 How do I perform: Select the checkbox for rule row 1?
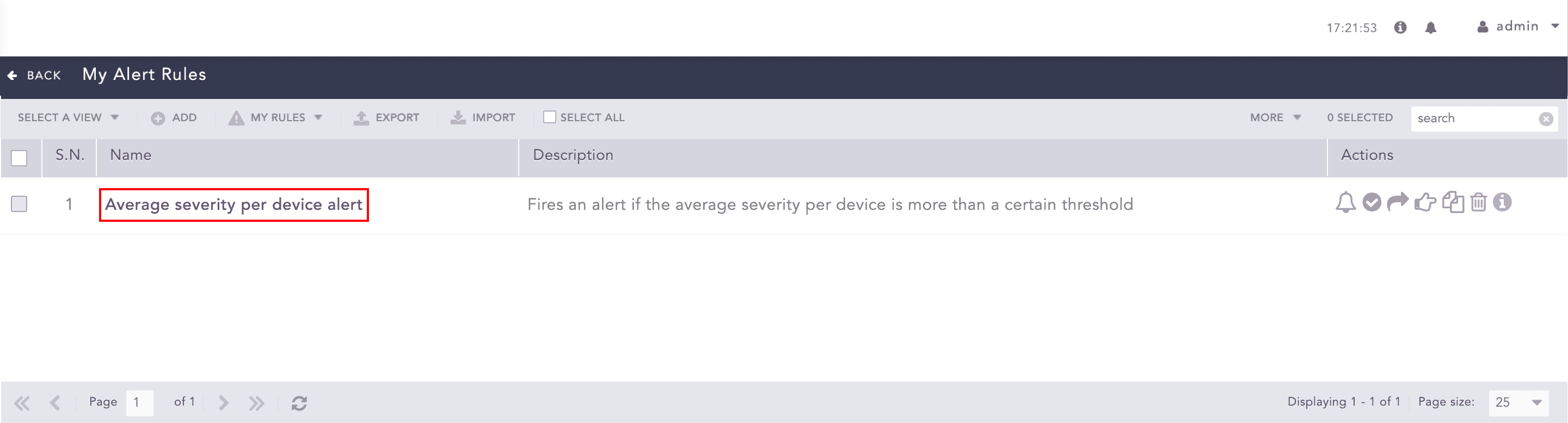20,204
